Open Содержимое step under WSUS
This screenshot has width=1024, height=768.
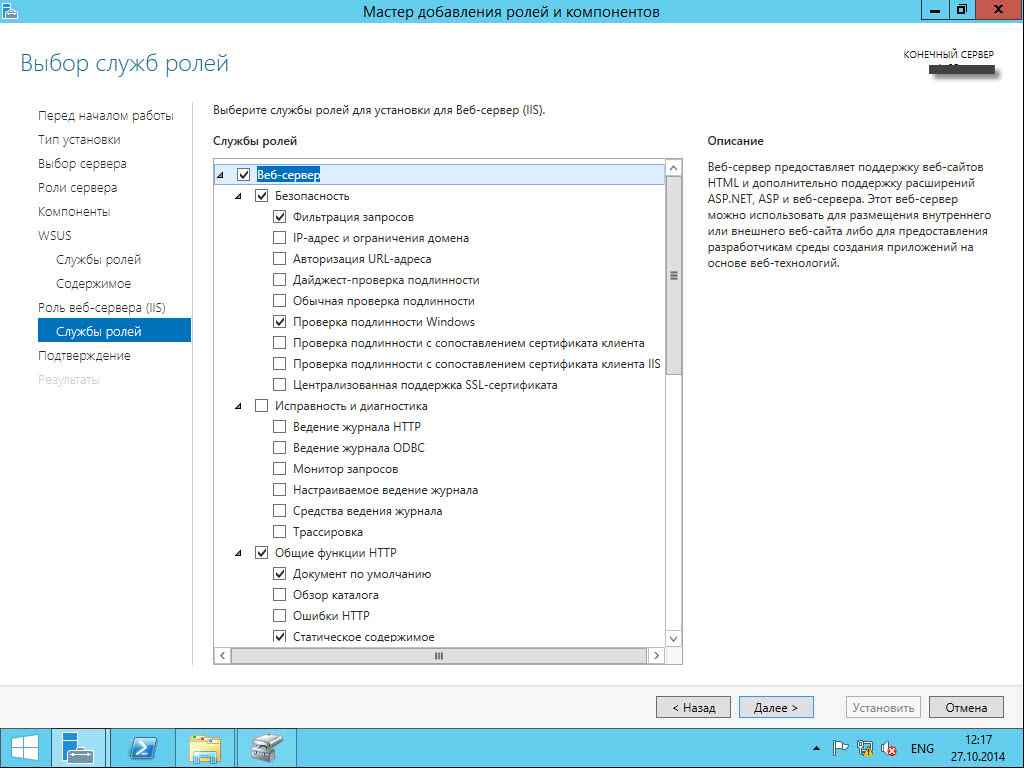click(93, 283)
